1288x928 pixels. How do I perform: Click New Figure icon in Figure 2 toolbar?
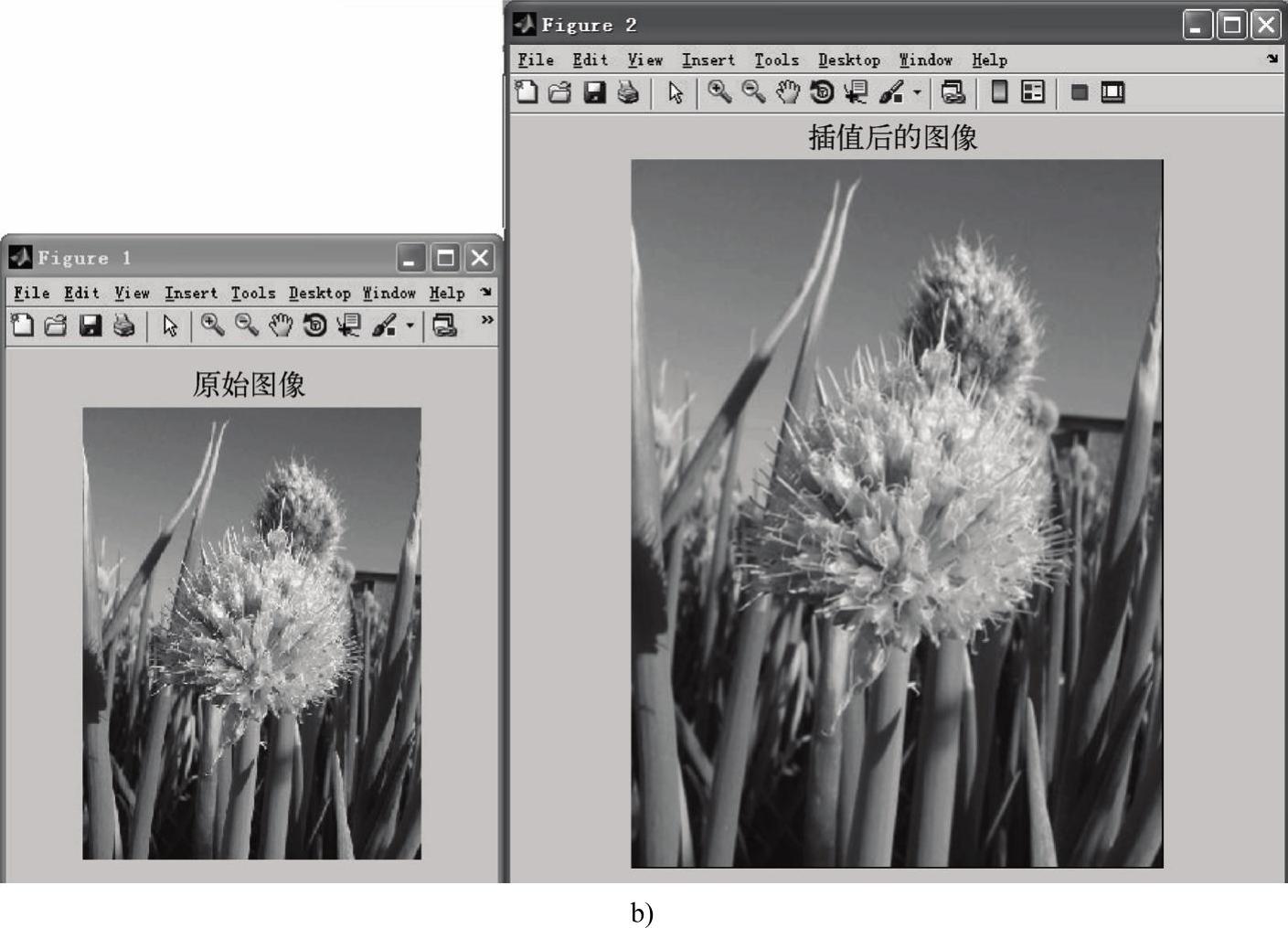[x=527, y=91]
